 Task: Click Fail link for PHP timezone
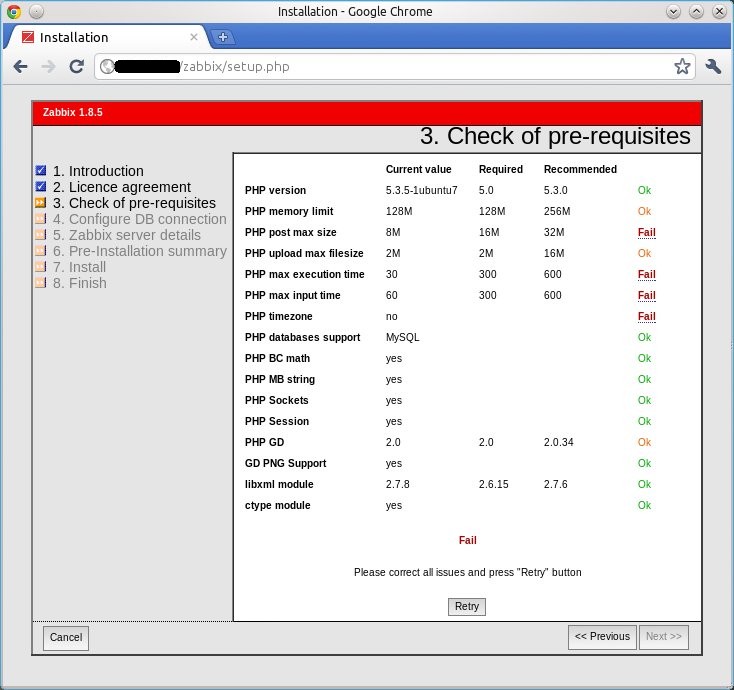tap(646, 316)
